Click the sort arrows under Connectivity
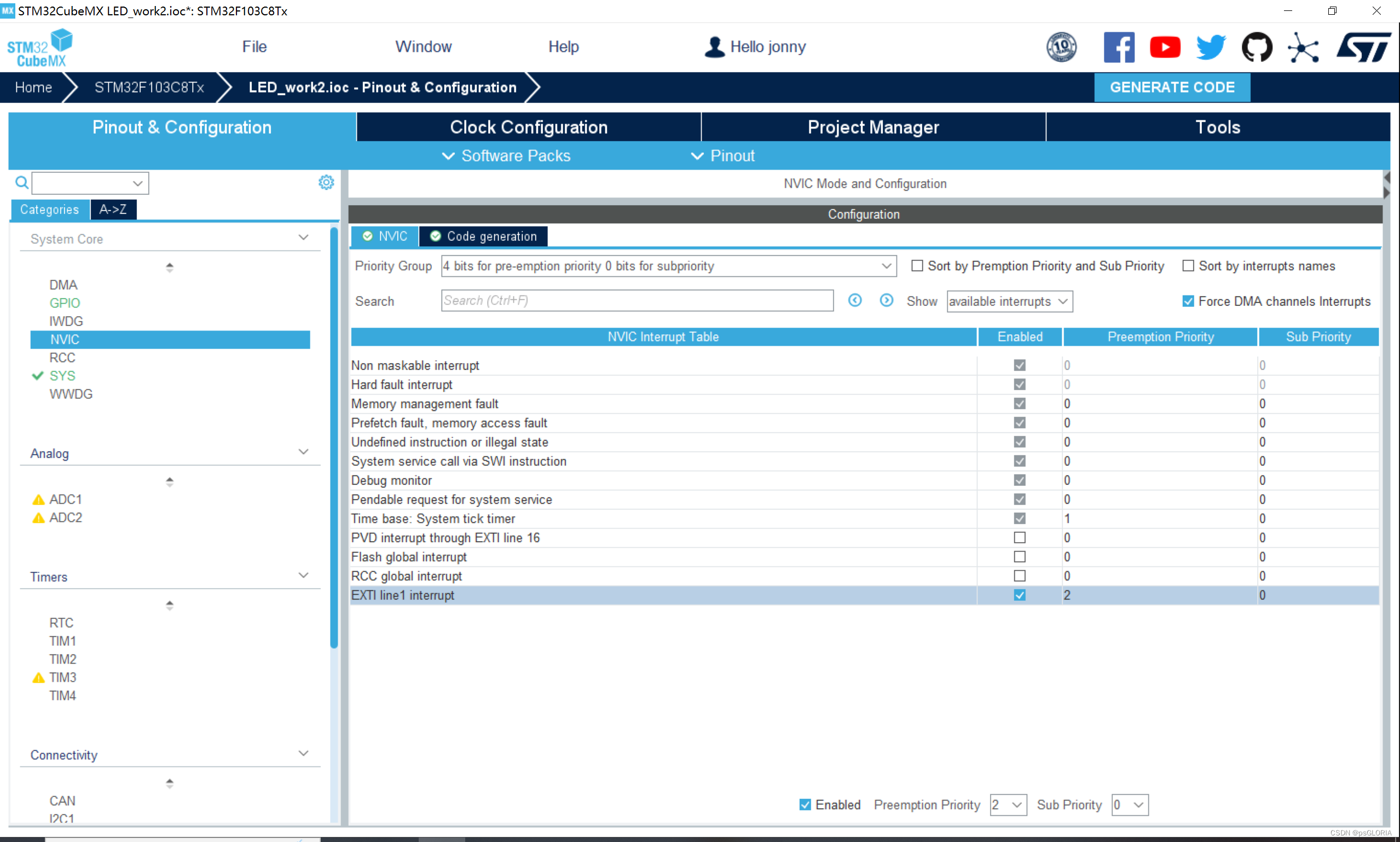 (169, 783)
